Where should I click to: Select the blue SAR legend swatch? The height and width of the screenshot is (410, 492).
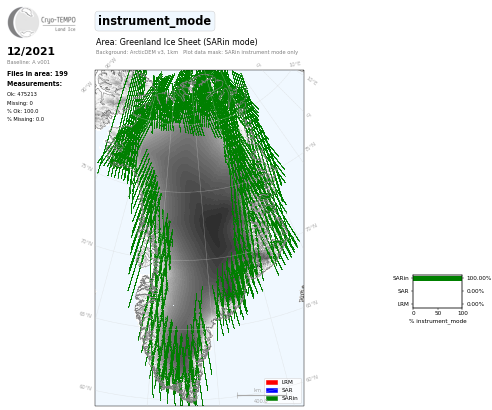[x=272, y=390]
